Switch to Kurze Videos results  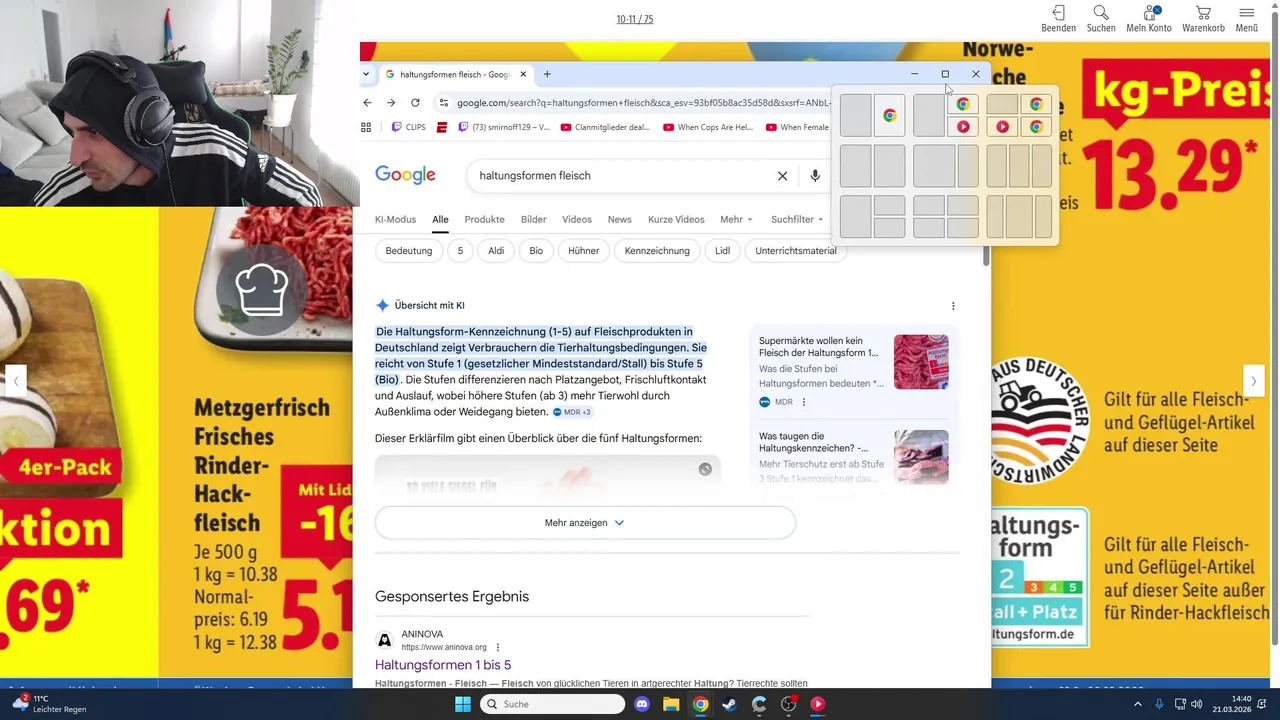676,219
